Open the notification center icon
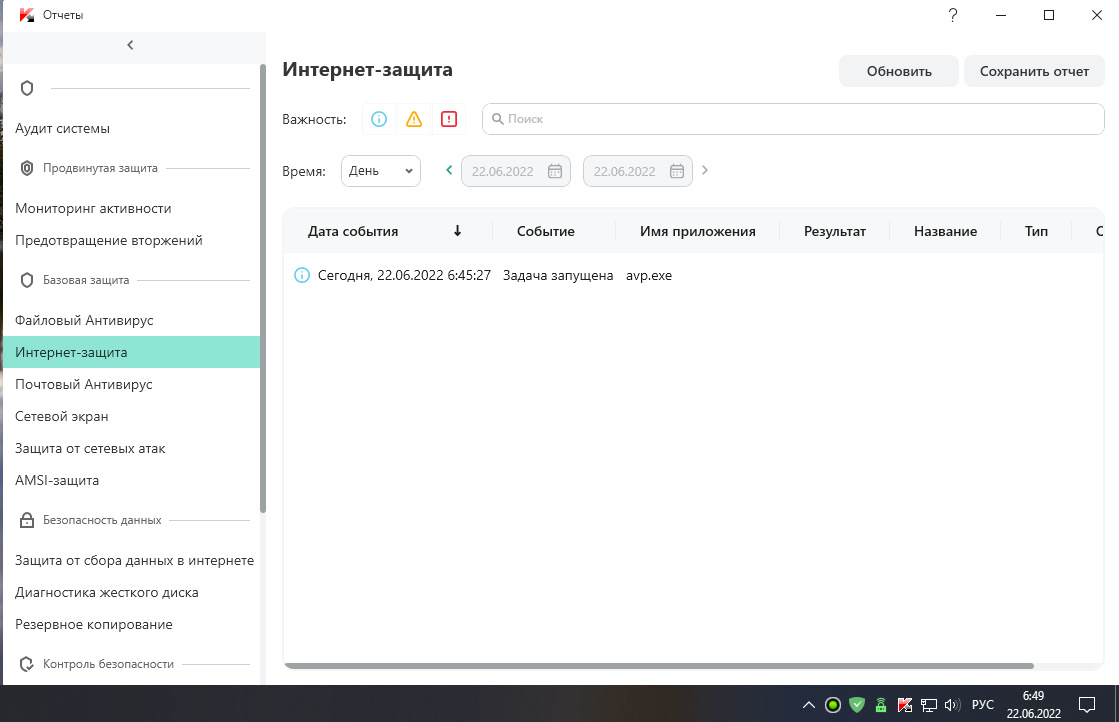Screen dimensions: 1119x722 [1087, 705]
